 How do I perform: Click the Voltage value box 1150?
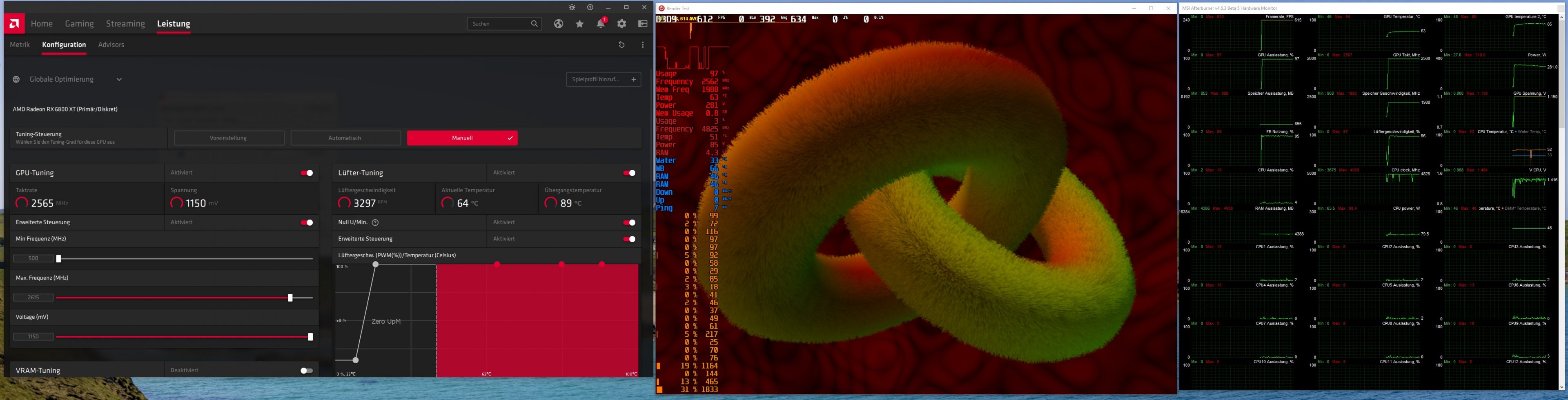33,337
